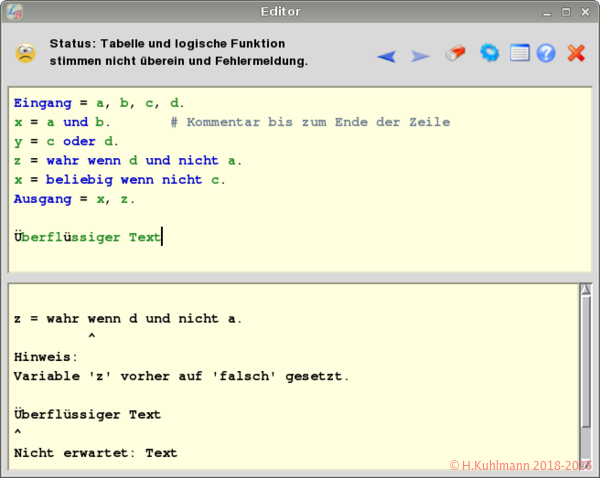Click the scrollbar up arrow in message pane
The image size is (600, 478).
point(585,289)
